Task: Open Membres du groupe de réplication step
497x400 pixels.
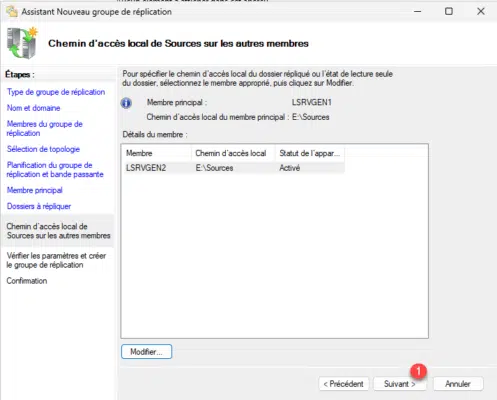Action: 45,128
